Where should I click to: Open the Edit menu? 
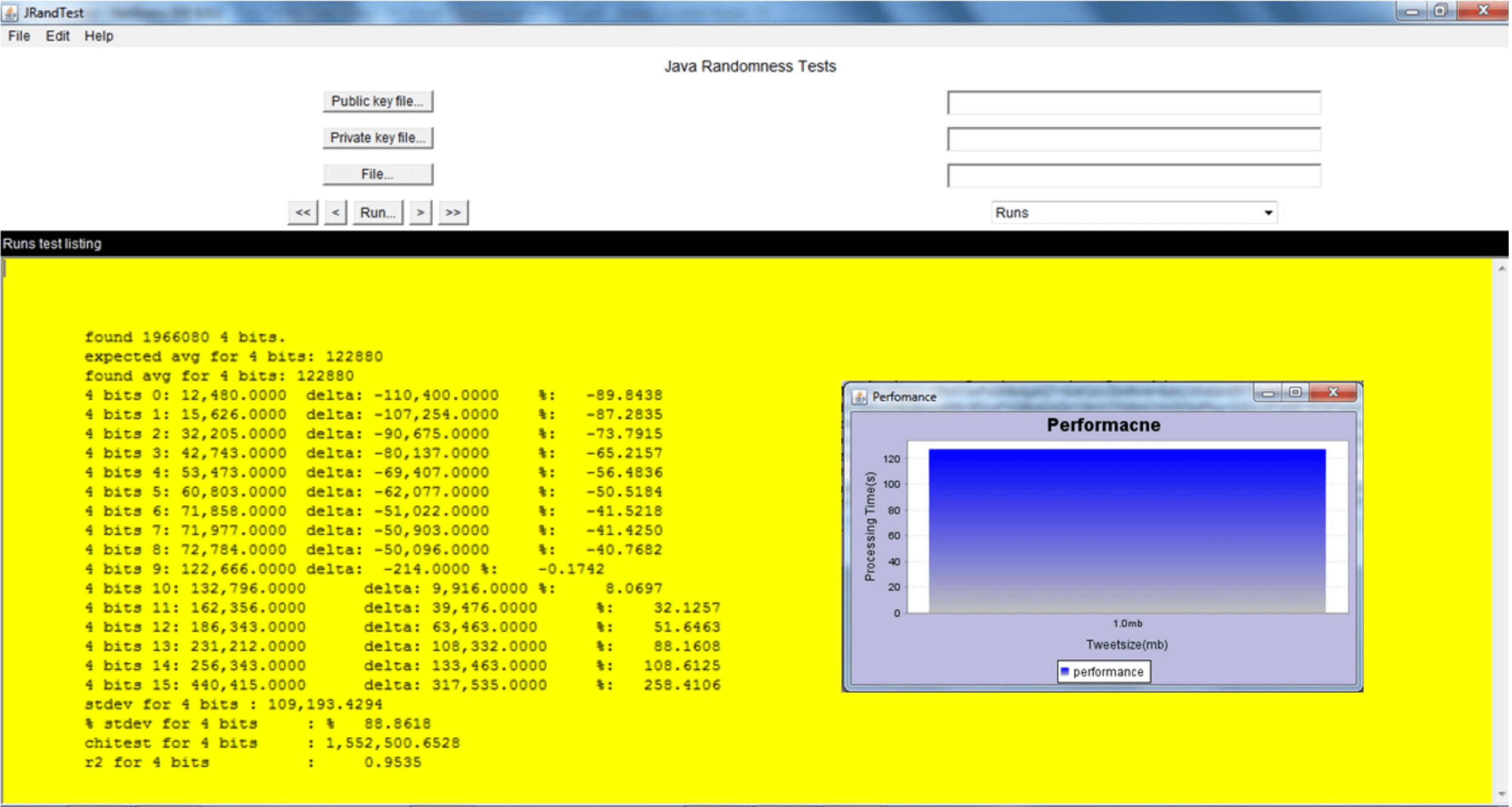[58, 36]
